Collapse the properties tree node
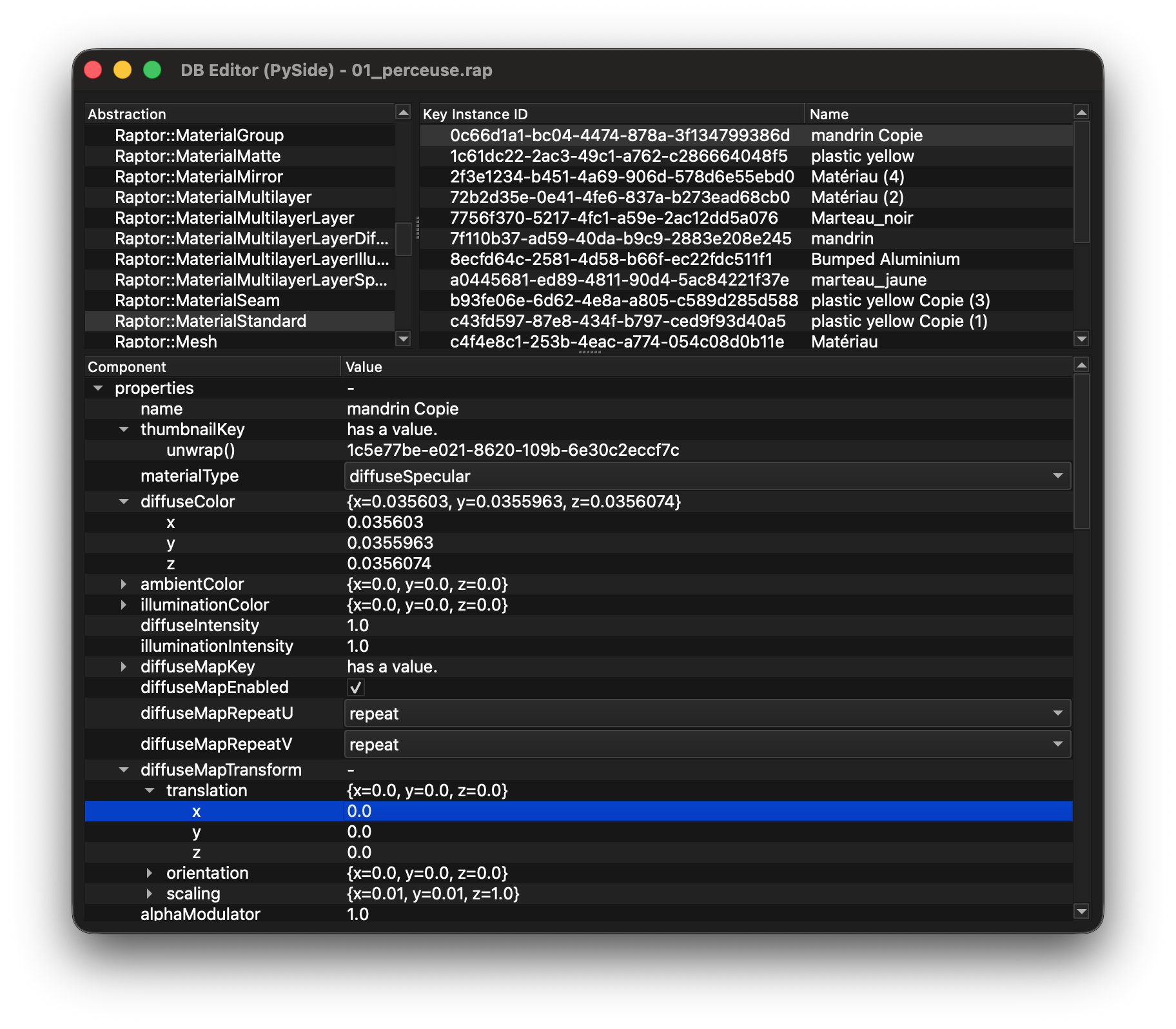 [98, 388]
